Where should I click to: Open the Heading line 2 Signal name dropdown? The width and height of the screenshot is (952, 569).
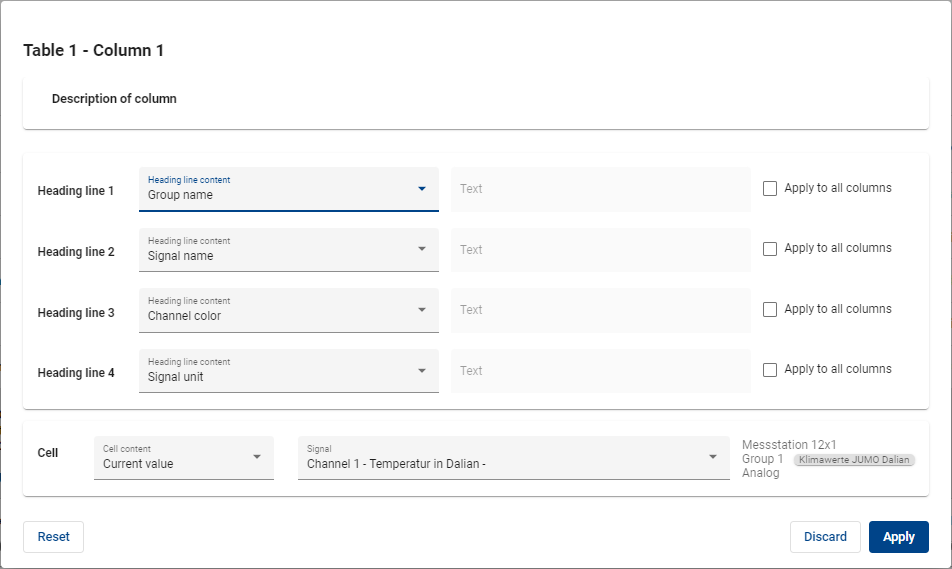point(288,250)
